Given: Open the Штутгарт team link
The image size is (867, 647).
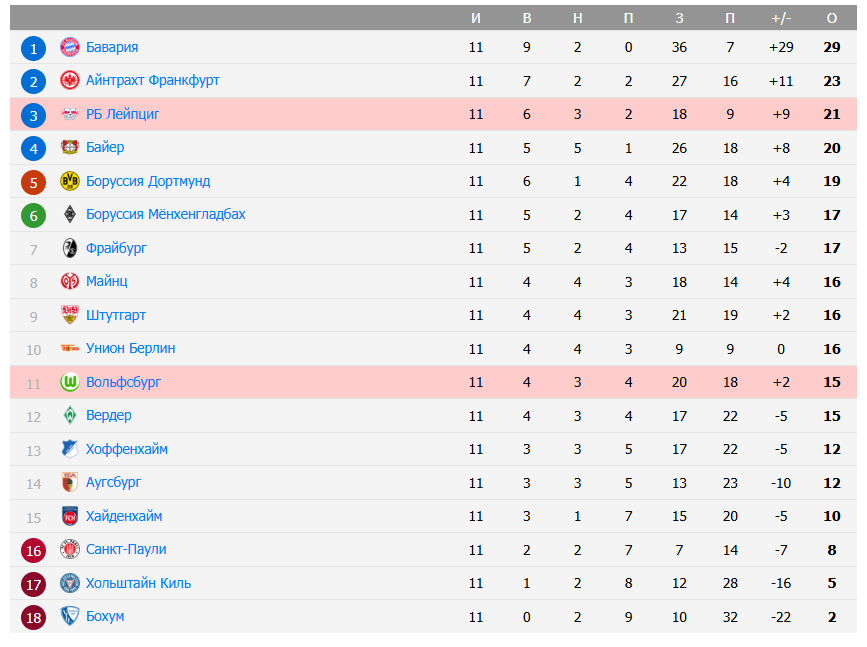Looking at the screenshot, I should point(116,315).
